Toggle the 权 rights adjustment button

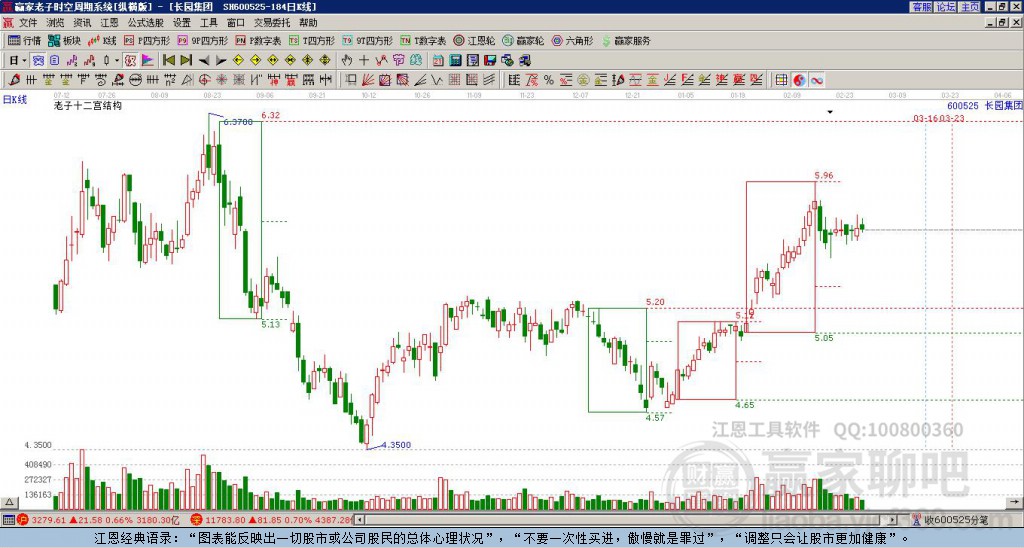click(130, 61)
